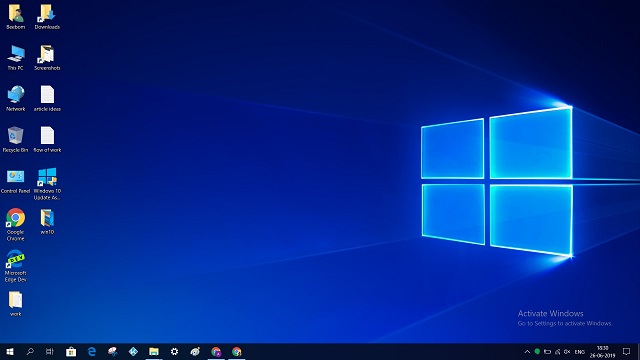Open File Explorer from the taskbar
The width and height of the screenshot is (640, 360).
[154, 351]
